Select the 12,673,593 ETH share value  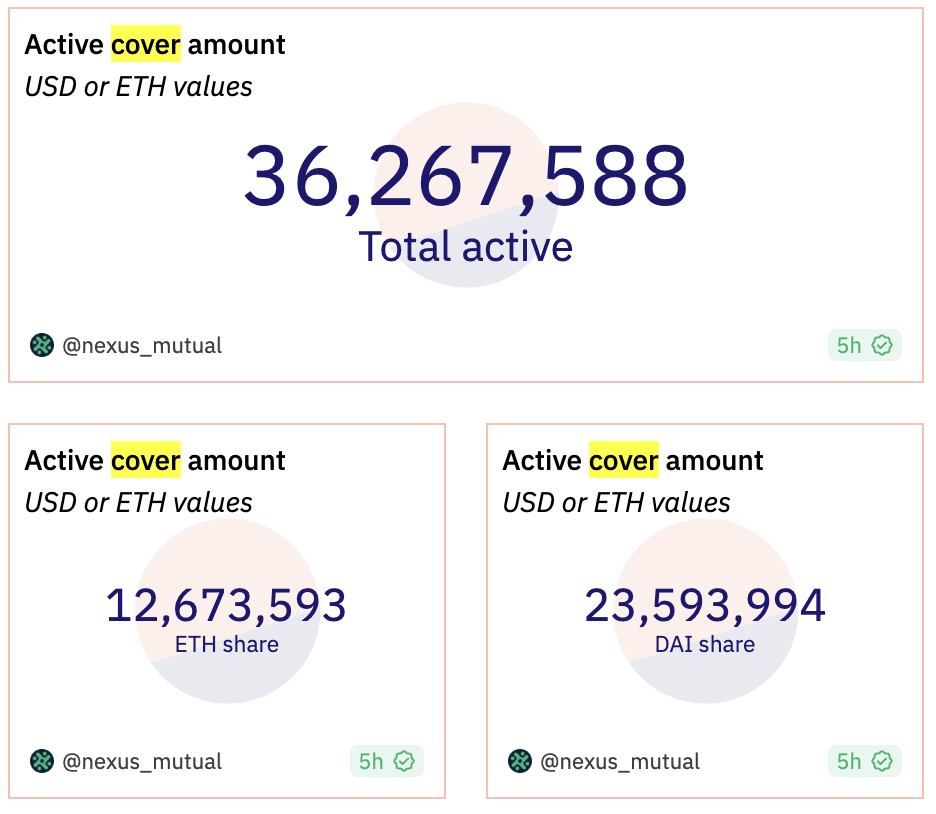pyautogui.click(x=226, y=605)
